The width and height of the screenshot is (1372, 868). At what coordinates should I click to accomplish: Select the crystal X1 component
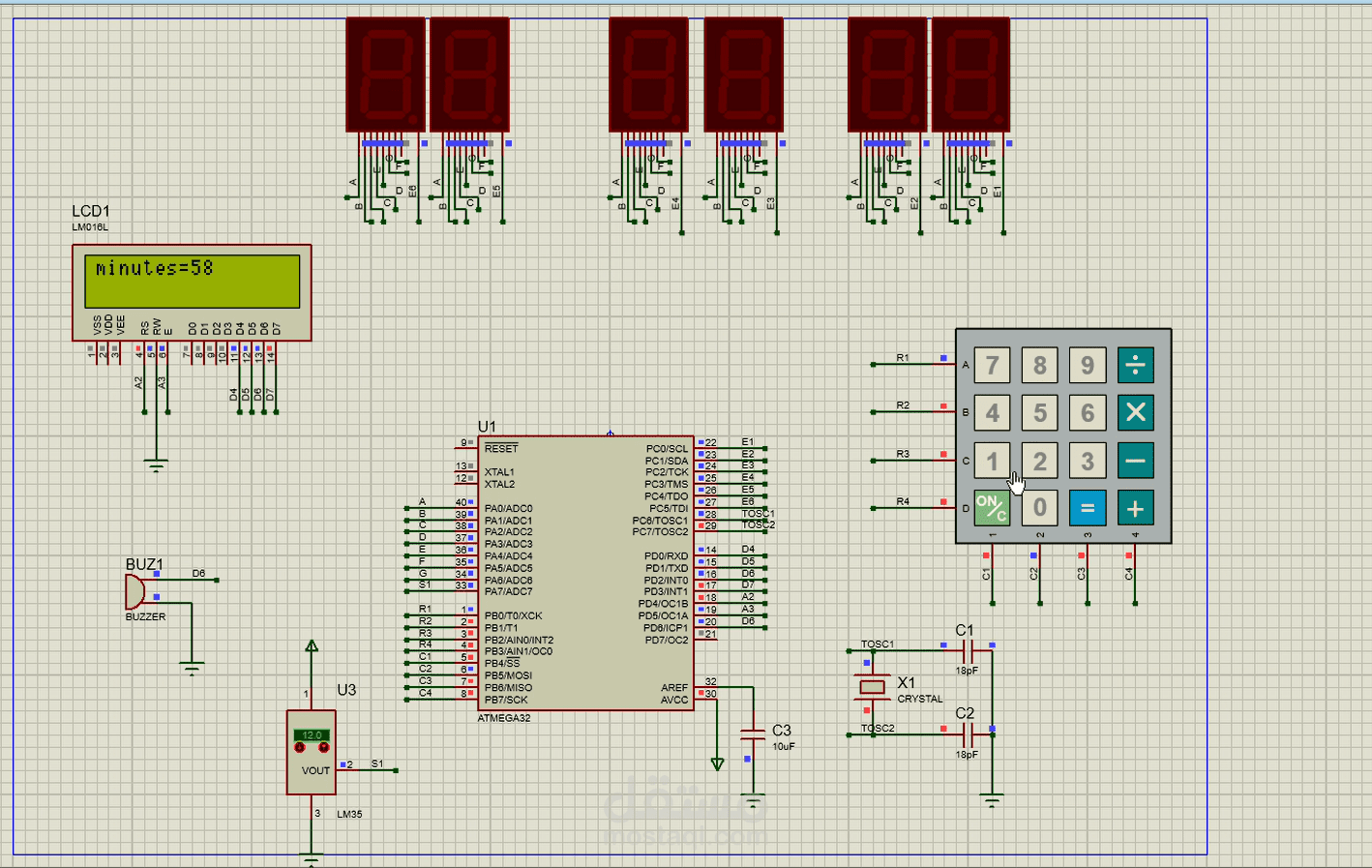pyautogui.click(x=873, y=687)
